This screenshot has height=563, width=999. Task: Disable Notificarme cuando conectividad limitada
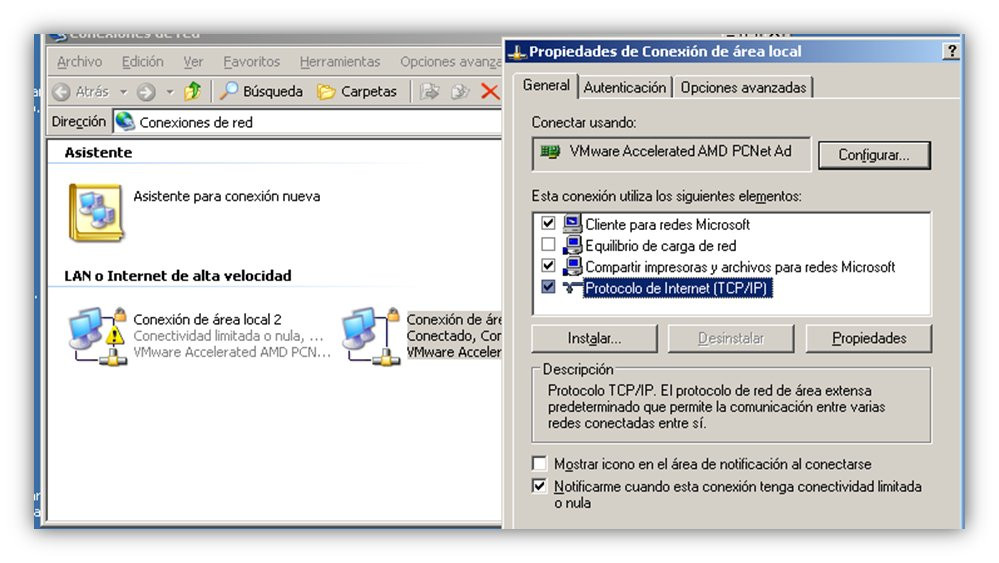539,486
